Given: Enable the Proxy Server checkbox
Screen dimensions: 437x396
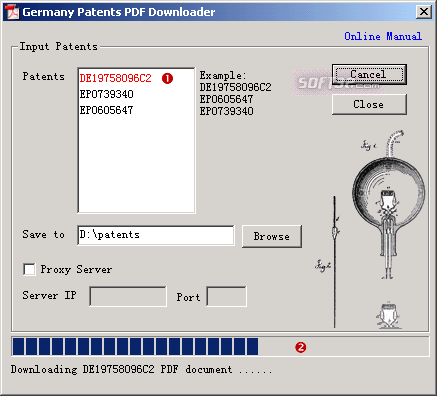Looking at the screenshot, I should (x=29, y=269).
